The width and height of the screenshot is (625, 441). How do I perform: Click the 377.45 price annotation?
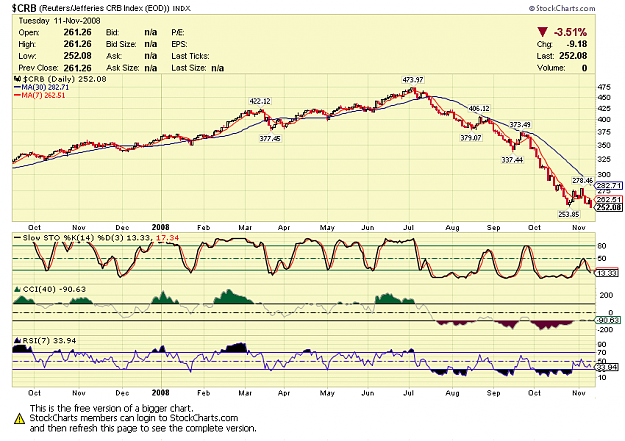pyautogui.click(x=270, y=138)
